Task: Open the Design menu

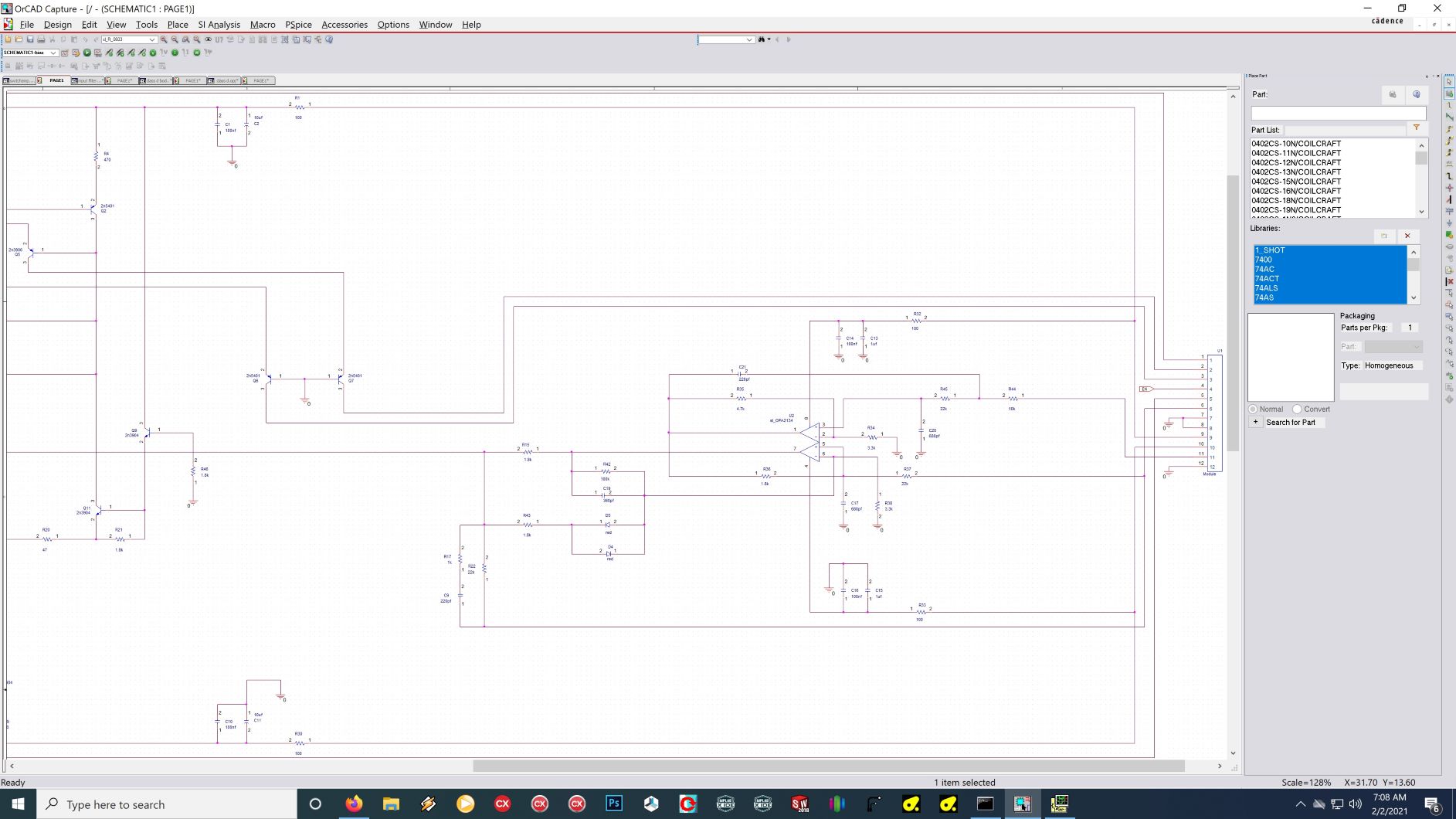Action: [x=58, y=25]
